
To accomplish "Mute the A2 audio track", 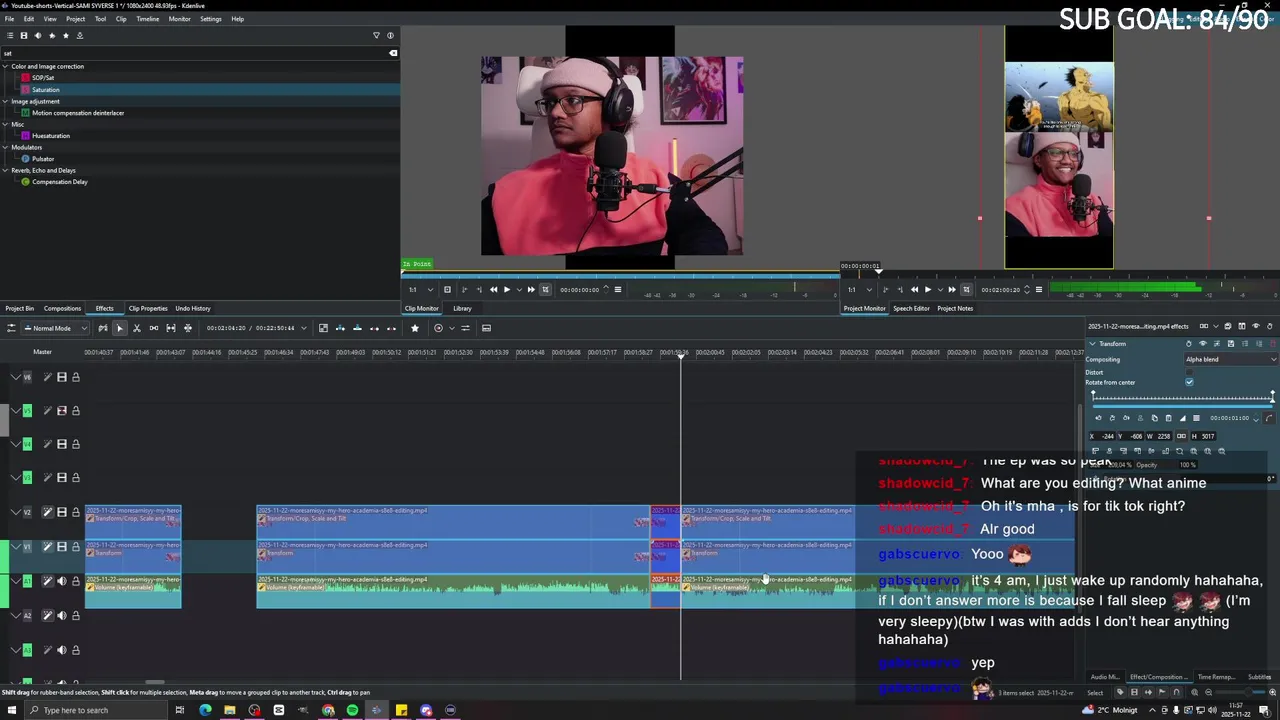I will coord(62,615).
